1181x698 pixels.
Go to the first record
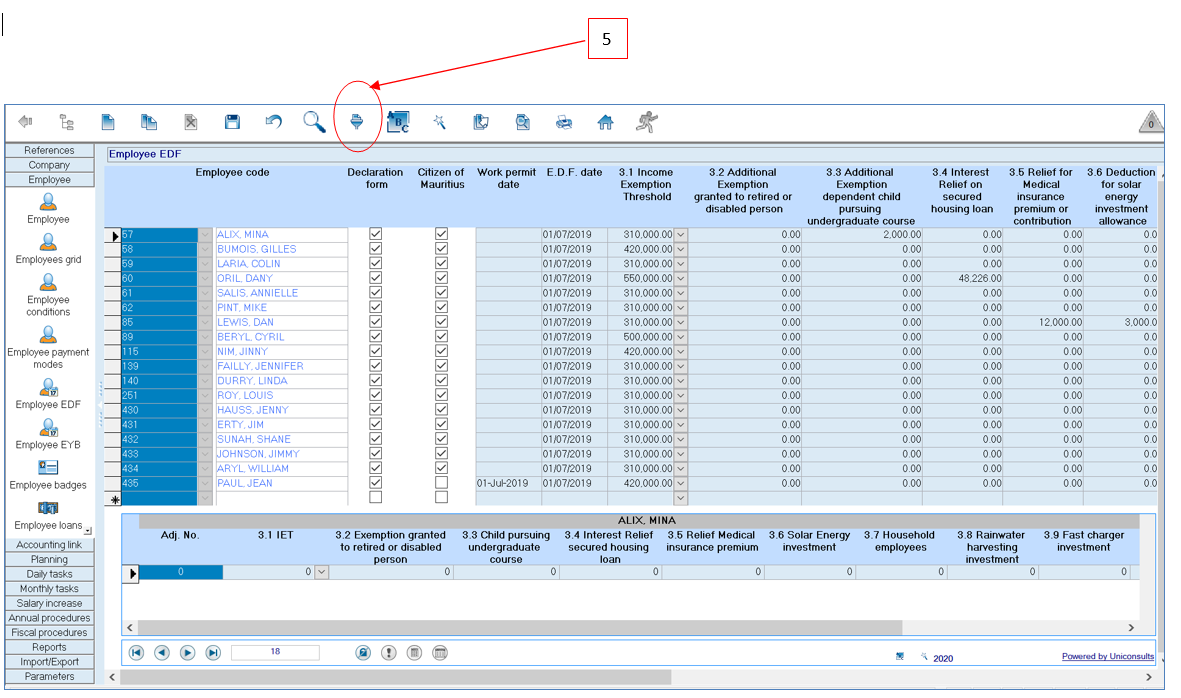click(x=136, y=653)
